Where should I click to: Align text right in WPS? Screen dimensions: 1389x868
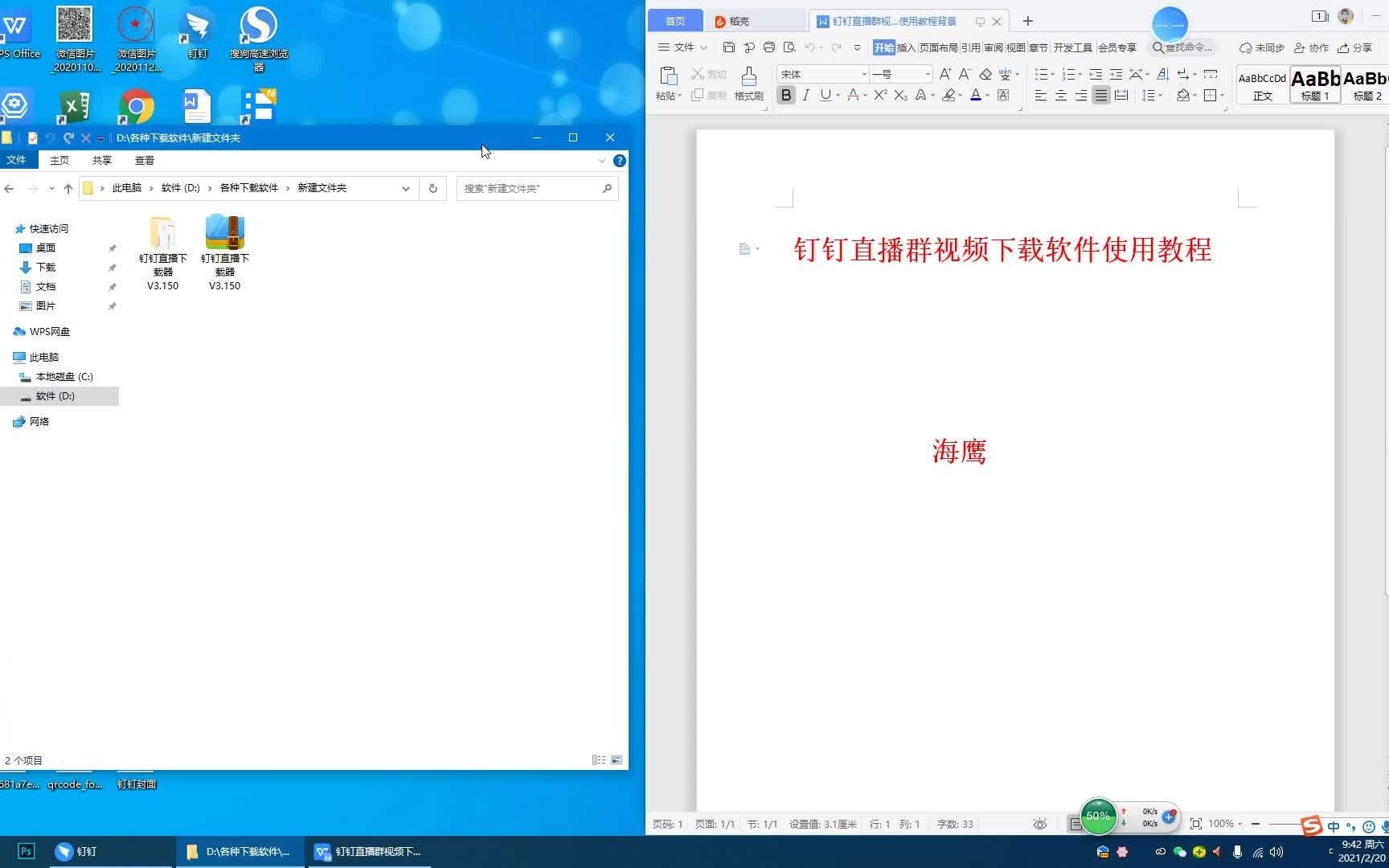click(1081, 96)
